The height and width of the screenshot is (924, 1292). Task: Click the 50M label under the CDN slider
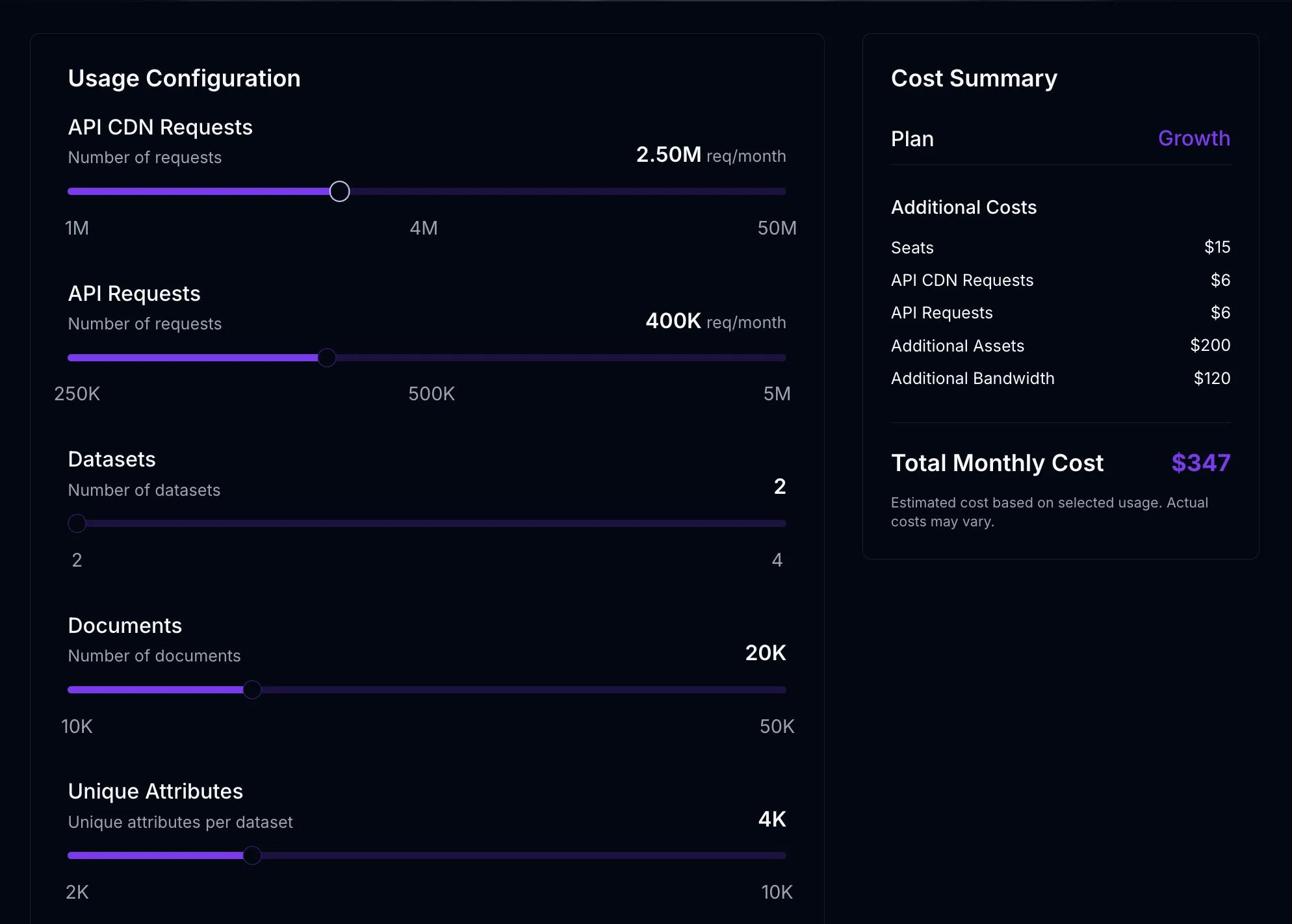[777, 228]
